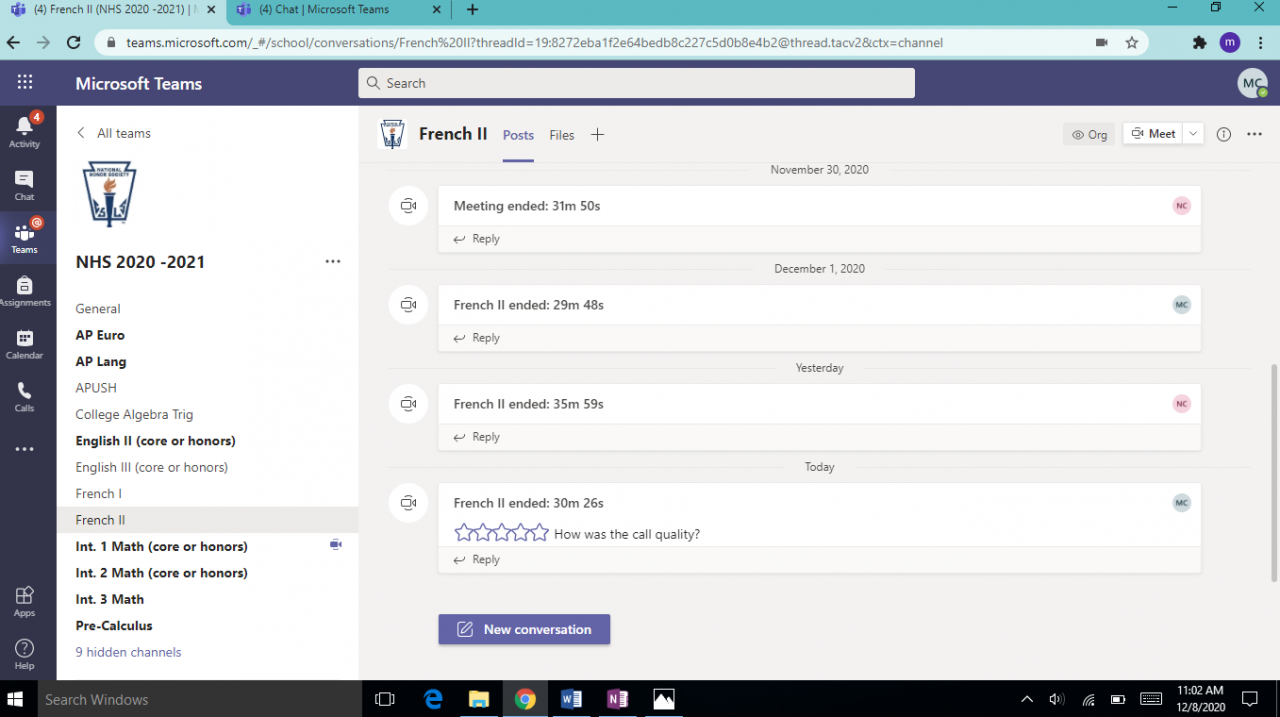Open the Activity feed icon
The image size is (1280, 717).
[24, 131]
